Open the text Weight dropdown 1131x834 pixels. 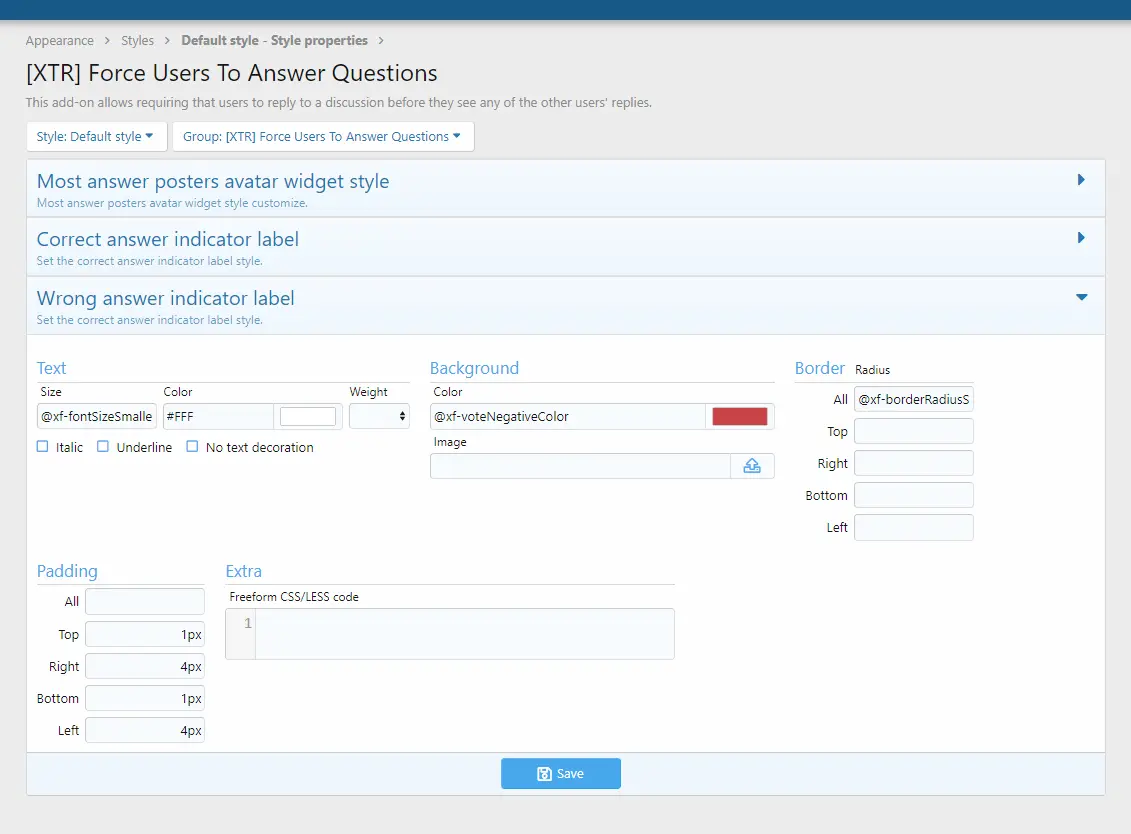click(x=379, y=416)
